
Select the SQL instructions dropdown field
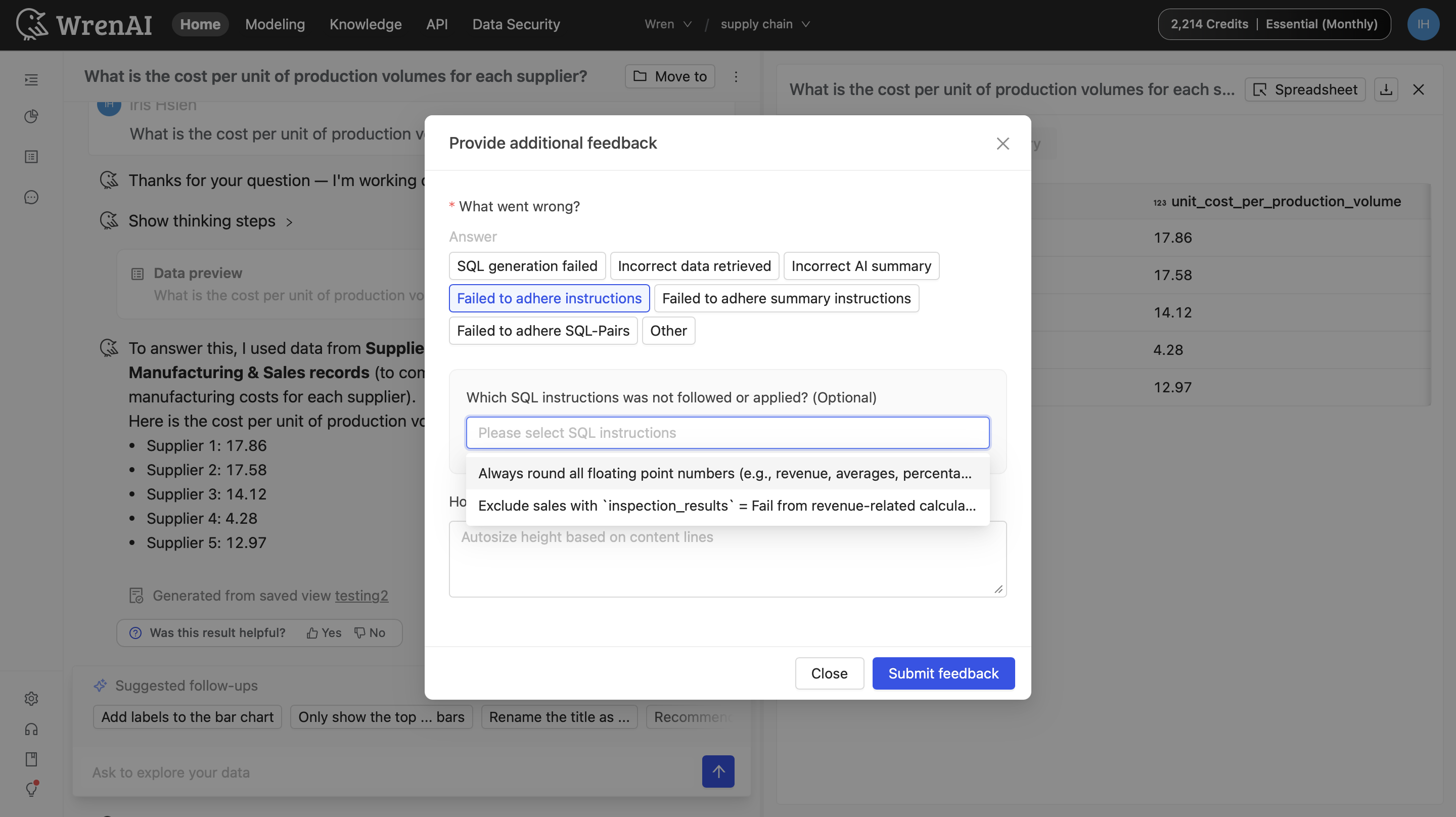pos(727,433)
